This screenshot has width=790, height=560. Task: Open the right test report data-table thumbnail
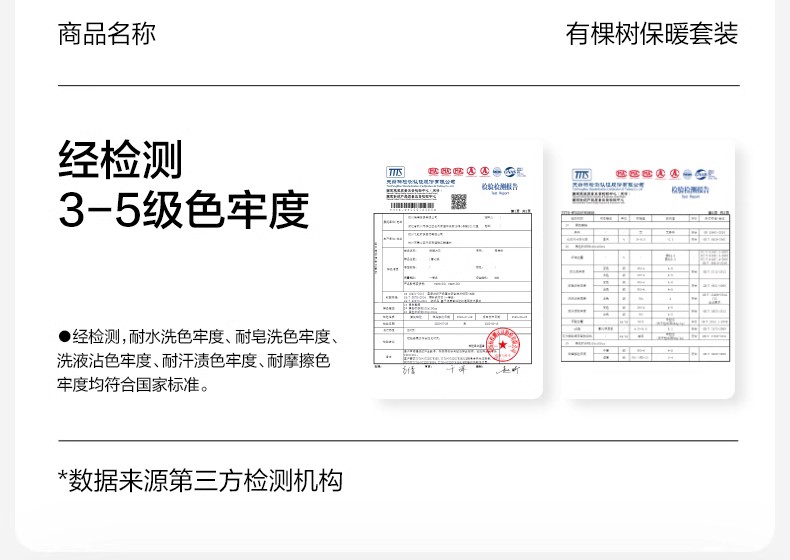coord(647,269)
